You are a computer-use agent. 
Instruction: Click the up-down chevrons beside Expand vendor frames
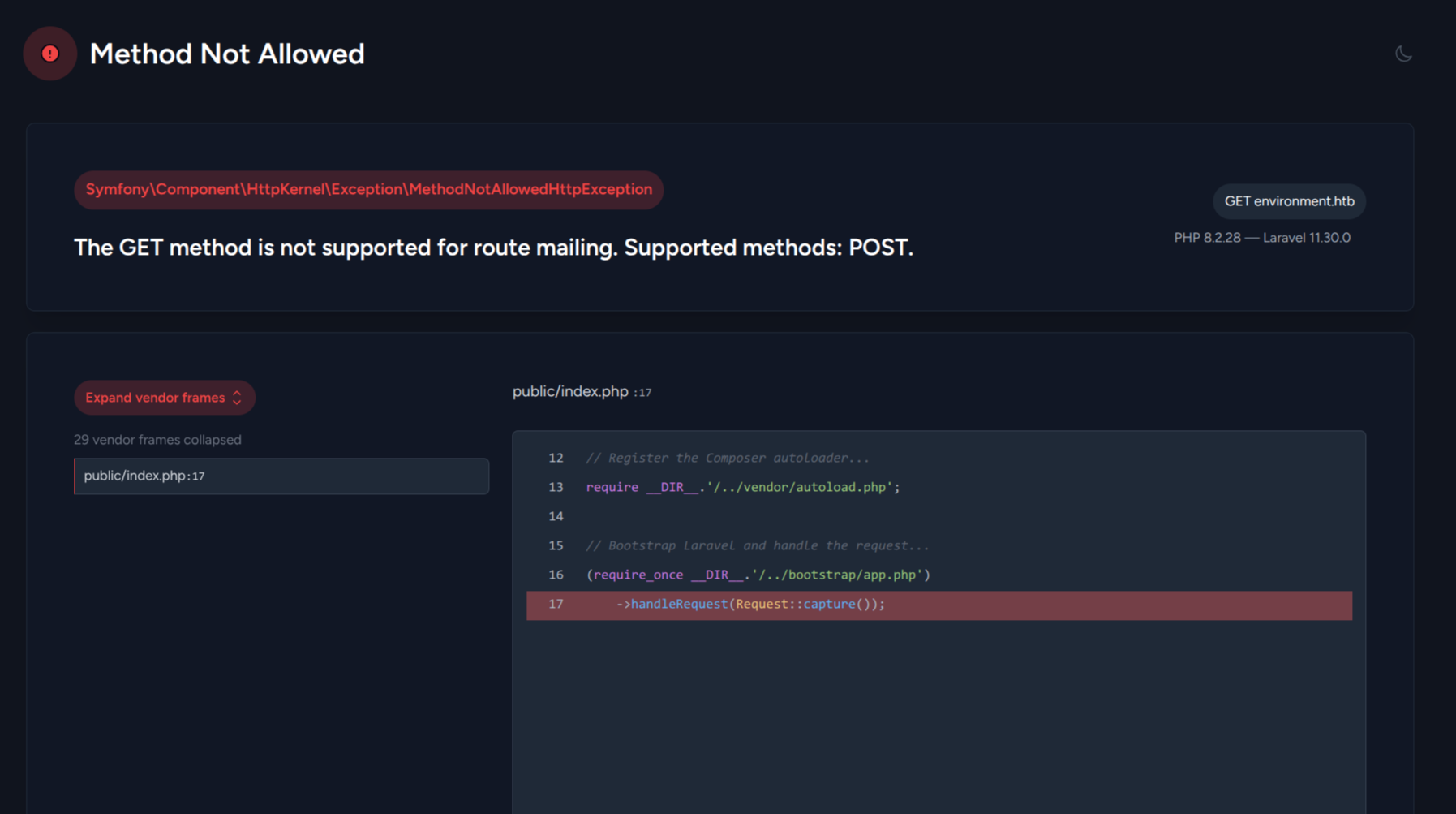pyautogui.click(x=237, y=398)
